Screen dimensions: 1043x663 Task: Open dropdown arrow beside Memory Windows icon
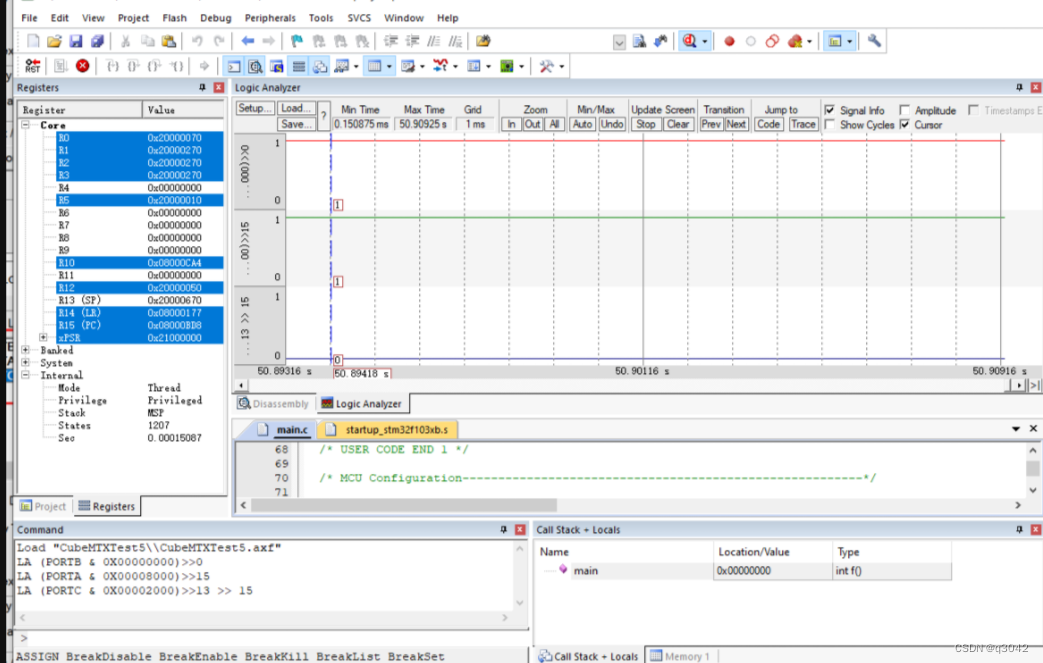[389, 66]
